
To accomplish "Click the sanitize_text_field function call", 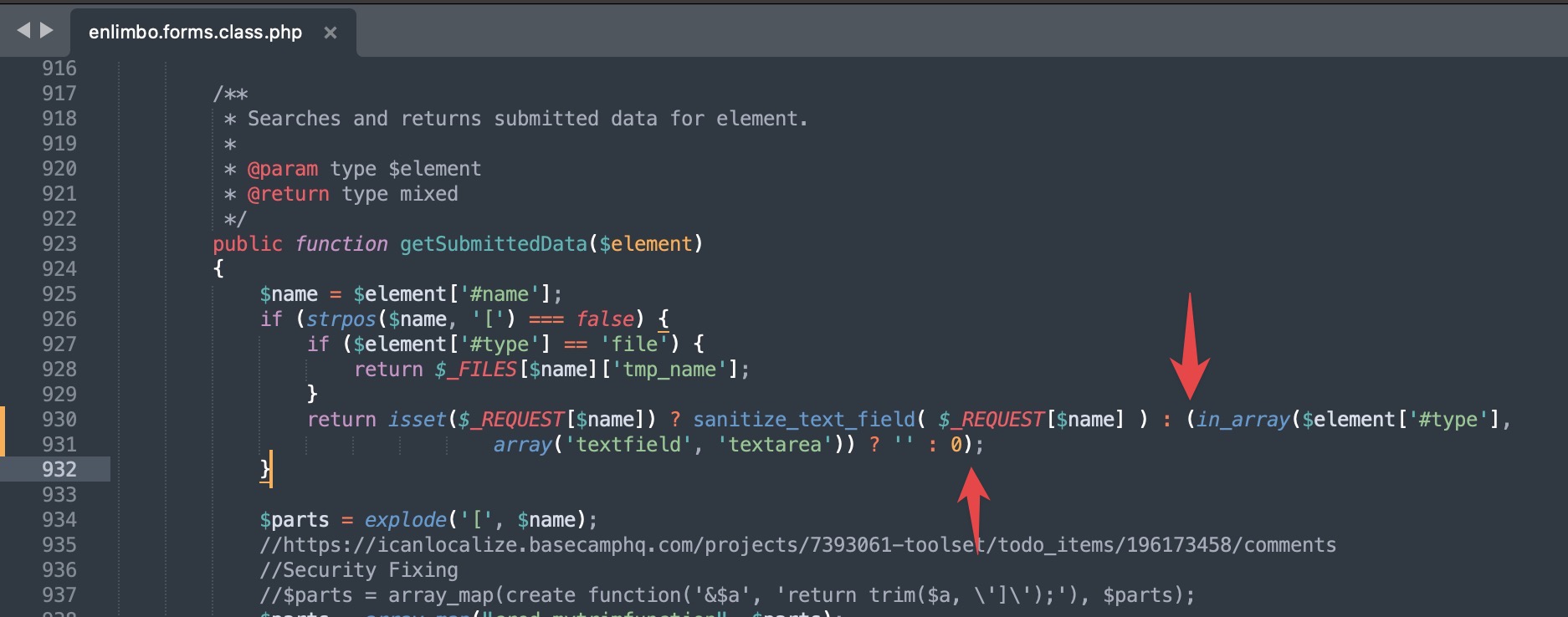I will tap(803, 420).
